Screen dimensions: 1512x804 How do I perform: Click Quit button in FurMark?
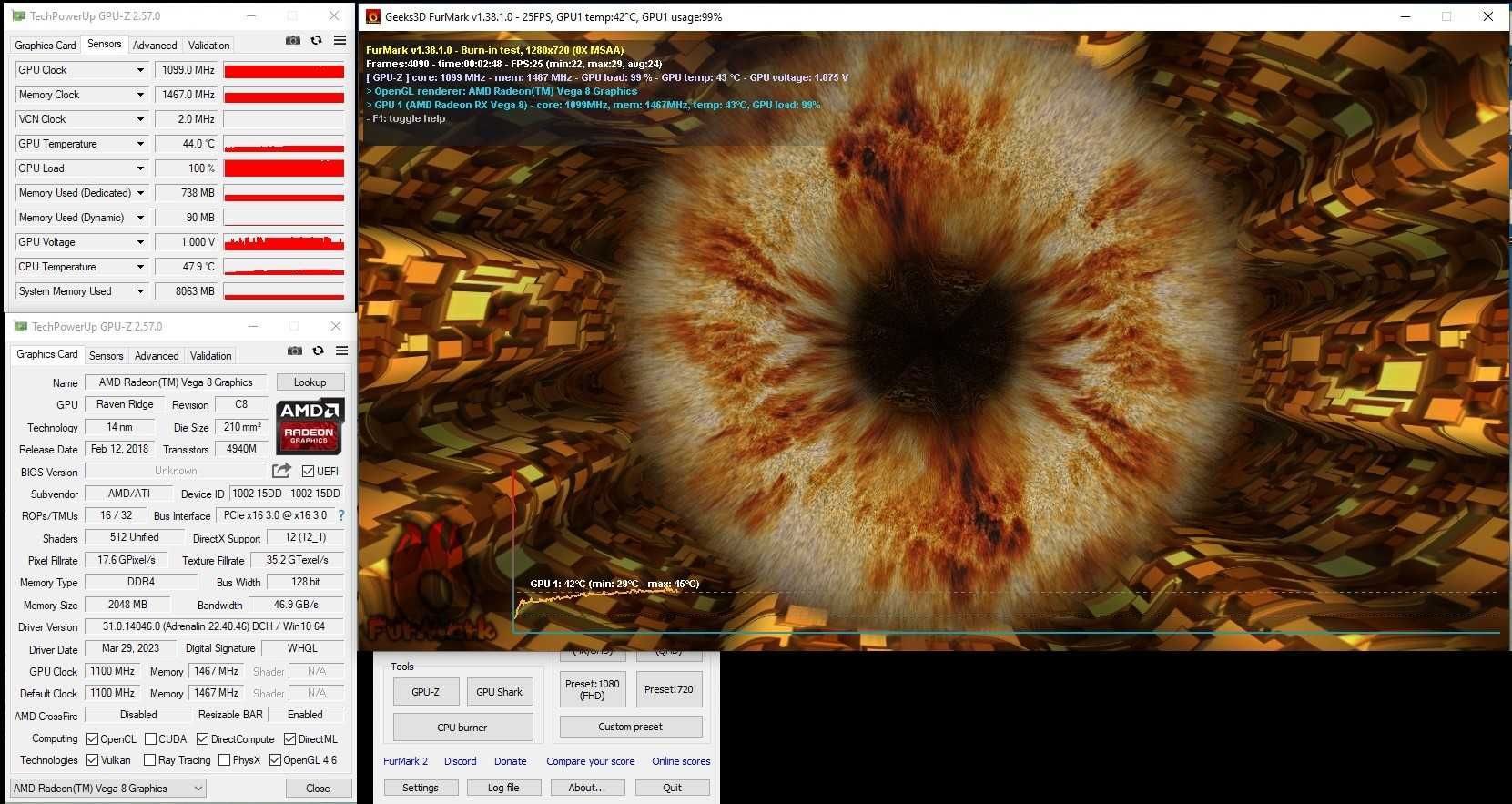(x=673, y=788)
